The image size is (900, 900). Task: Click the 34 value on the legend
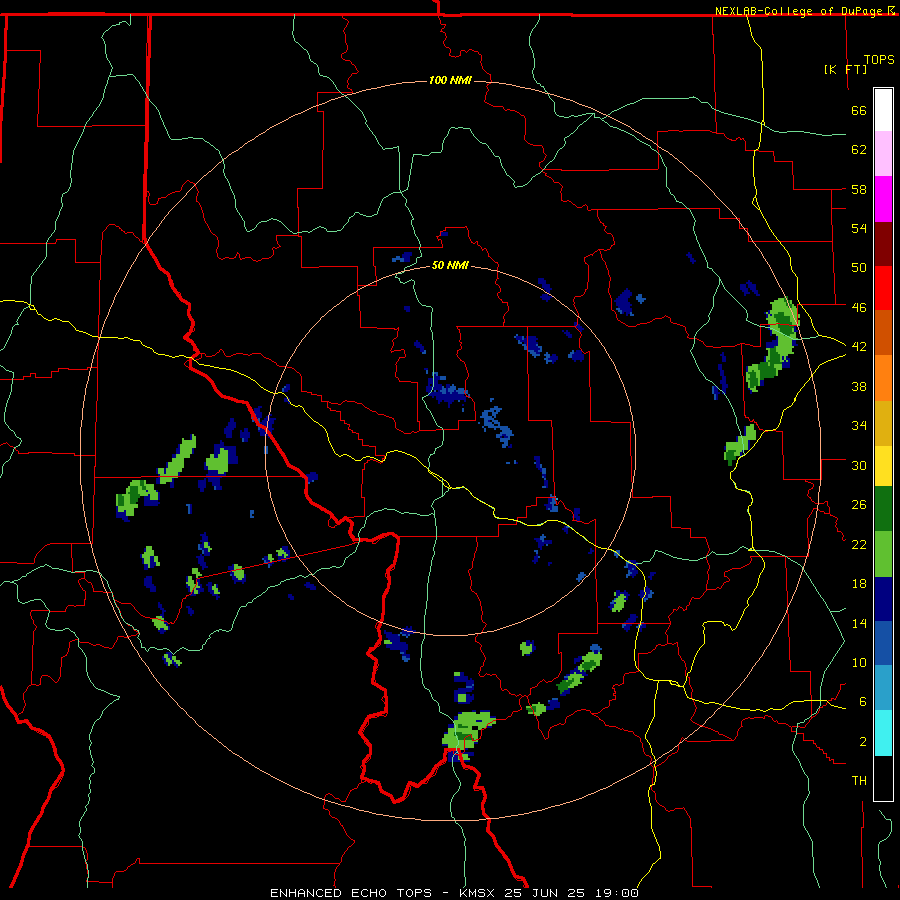[859, 426]
